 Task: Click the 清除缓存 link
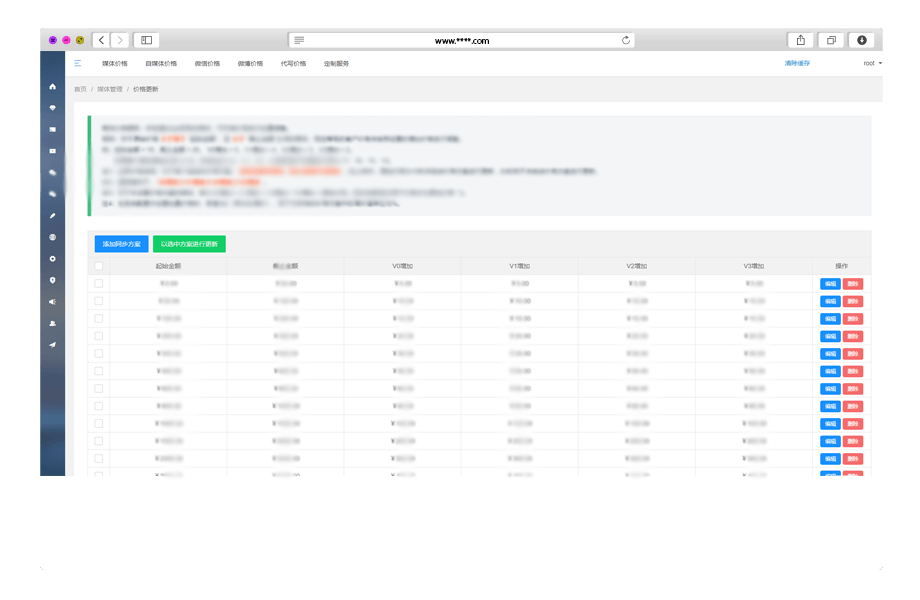pyautogui.click(x=797, y=63)
